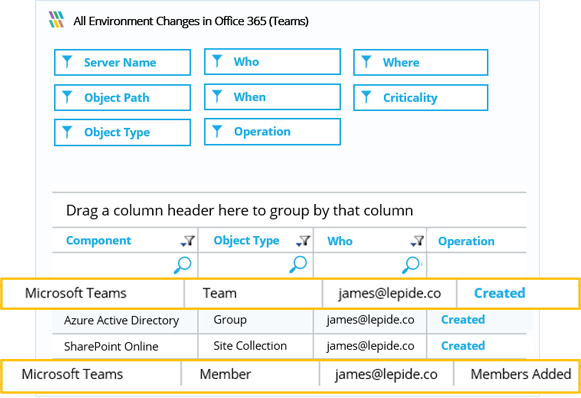This screenshot has width=581, height=398.
Task: Click the Lepide logo icon beside the title
Action: (56, 20)
